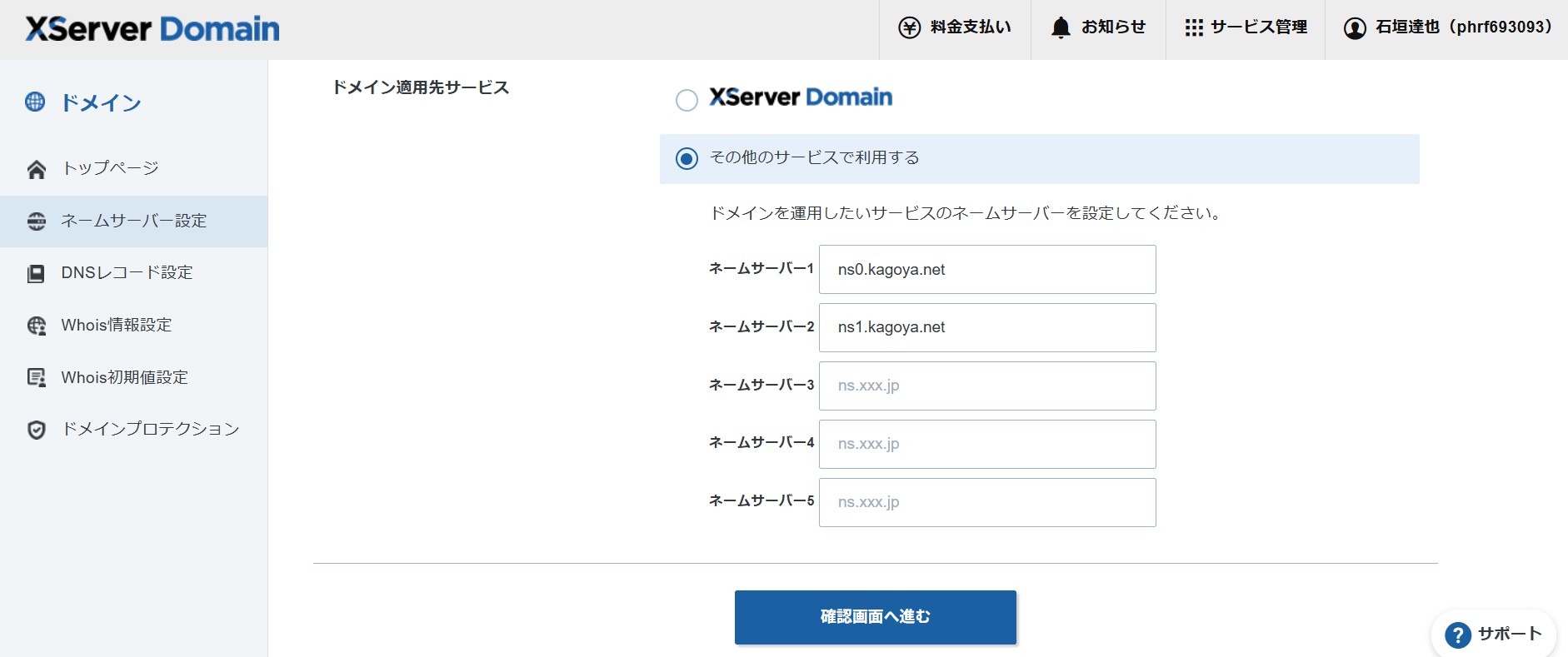1568x657 pixels.
Task: Open サービス管理 menu
Action: pos(1246,29)
